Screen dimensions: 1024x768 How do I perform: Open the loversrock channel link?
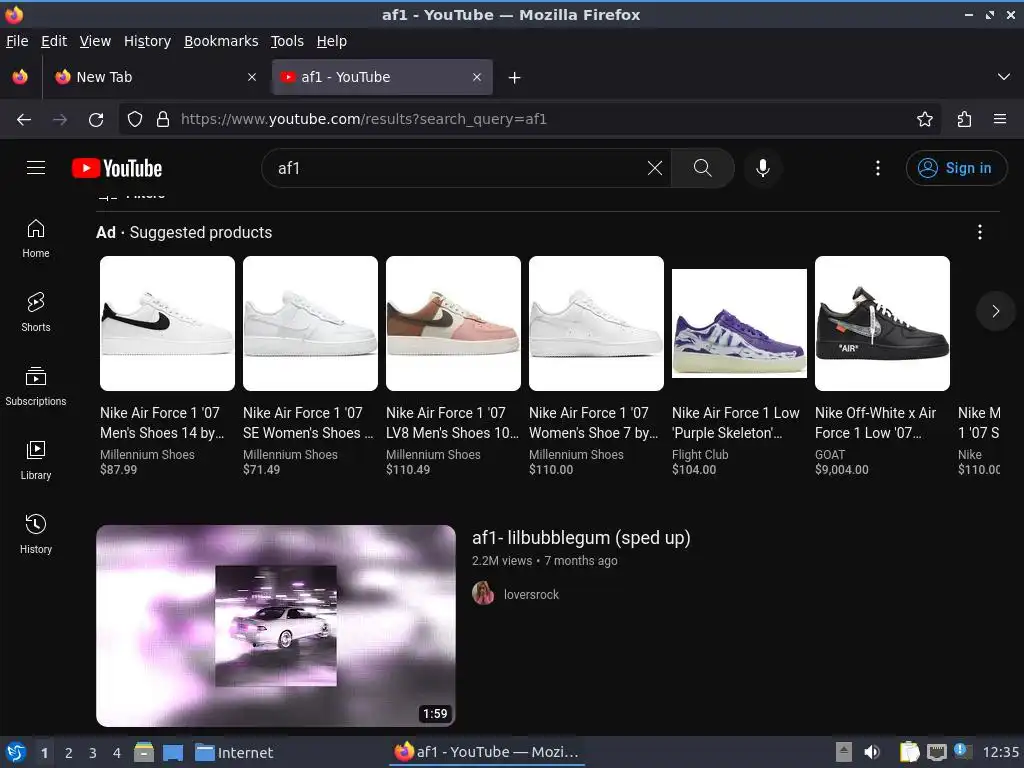point(531,594)
